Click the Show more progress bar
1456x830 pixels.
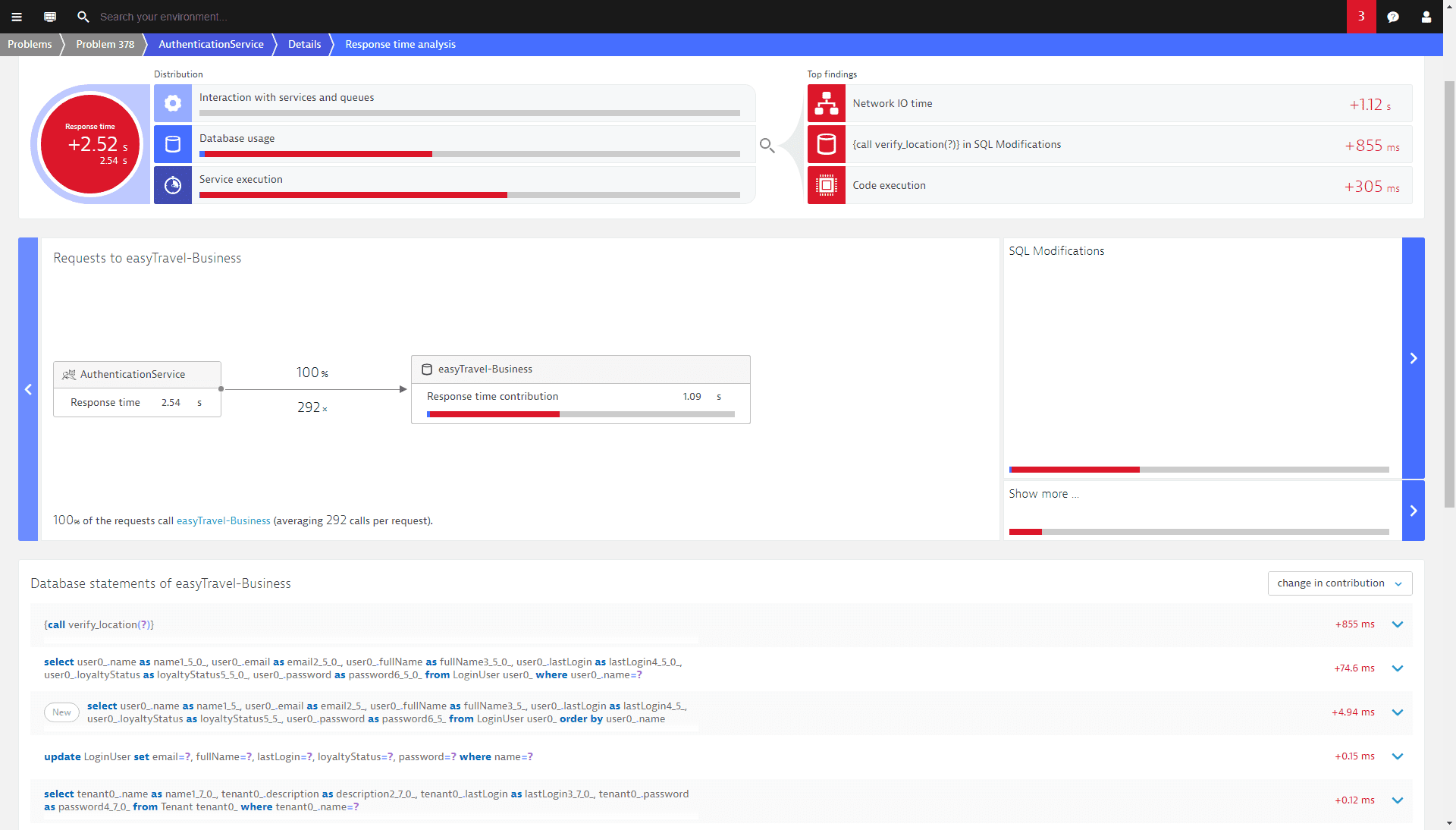click(1199, 532)
